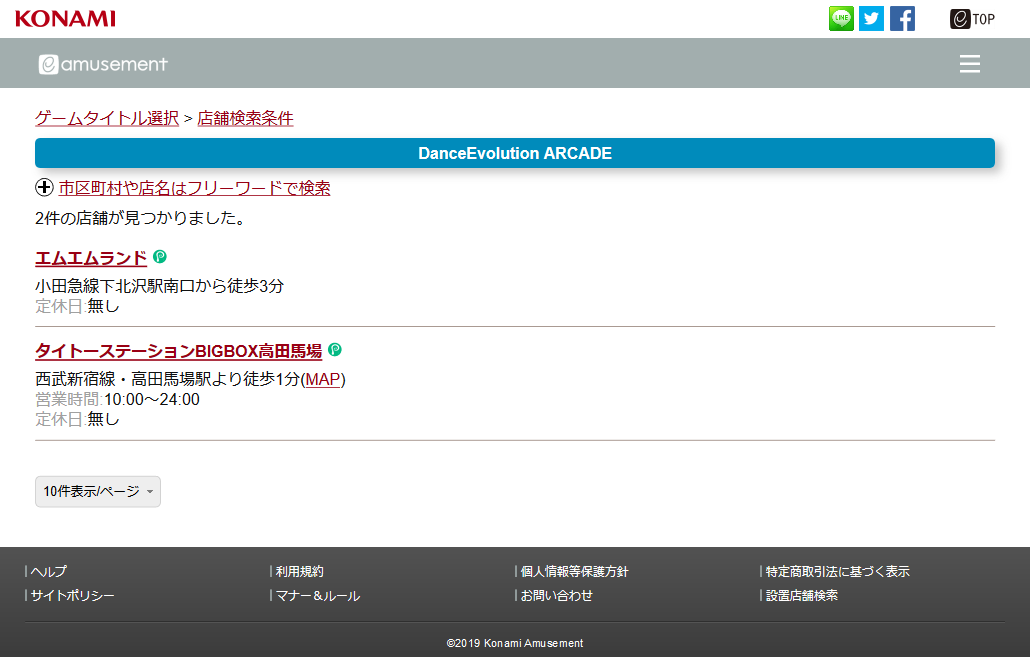Click ©2019 Konami Amusement copyright text
This screenshot has height=657, width=1030.
point(515,643)
